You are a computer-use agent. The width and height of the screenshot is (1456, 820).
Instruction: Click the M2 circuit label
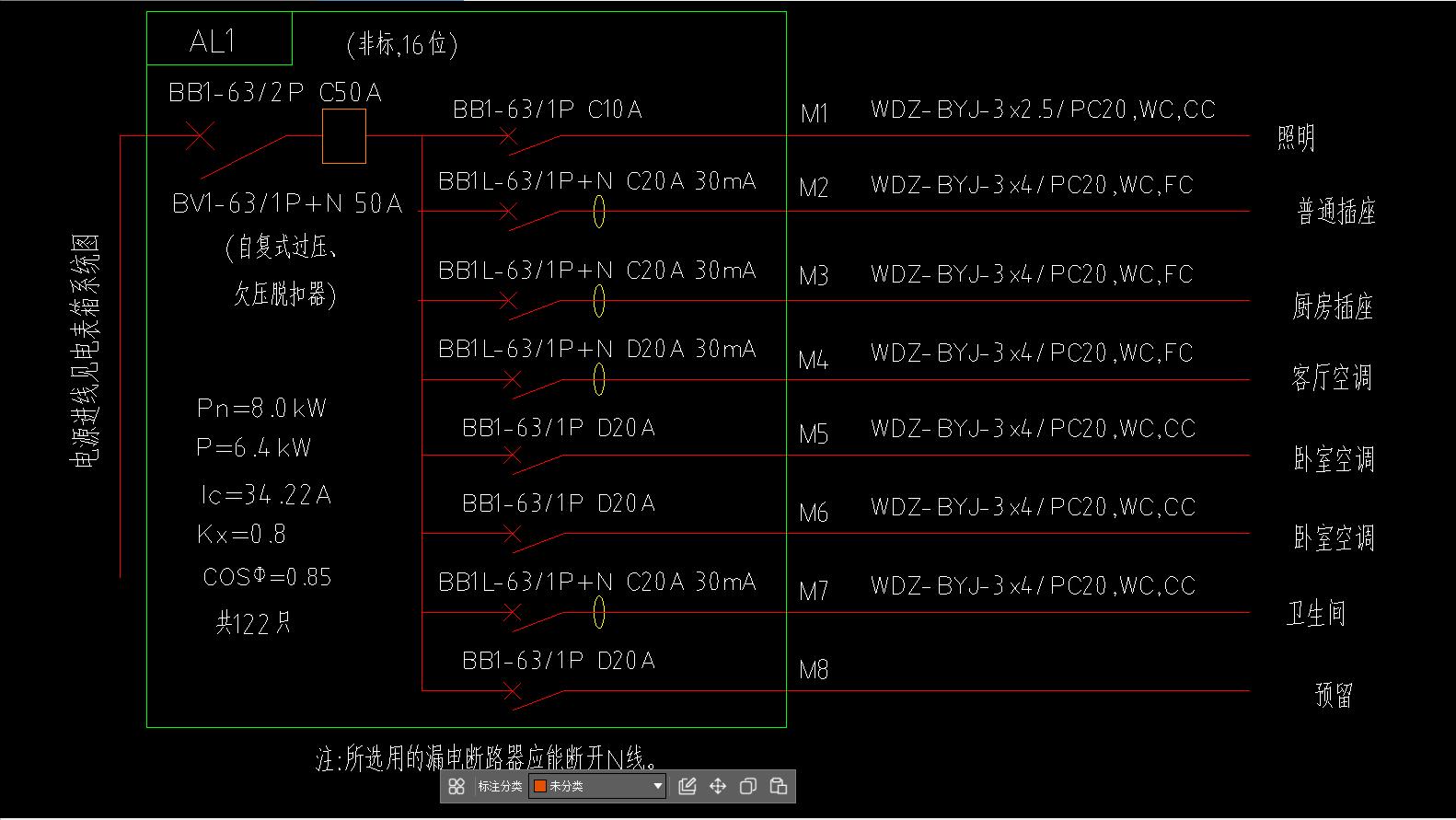point(815,188)
